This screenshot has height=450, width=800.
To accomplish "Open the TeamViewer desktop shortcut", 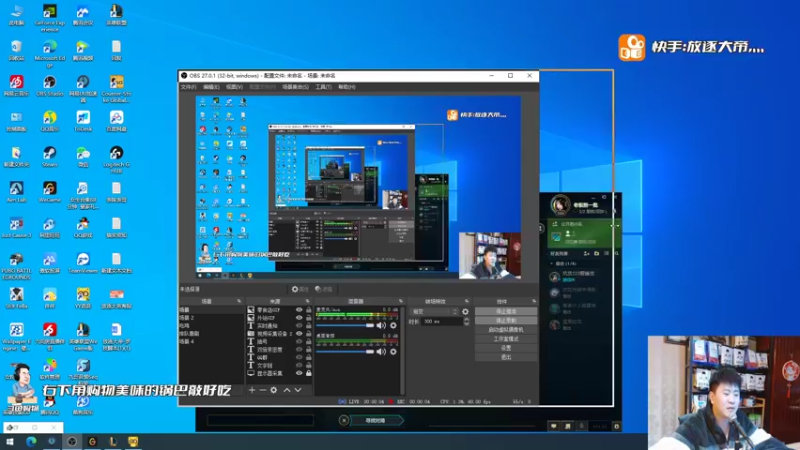I will [x=83, y=263].
